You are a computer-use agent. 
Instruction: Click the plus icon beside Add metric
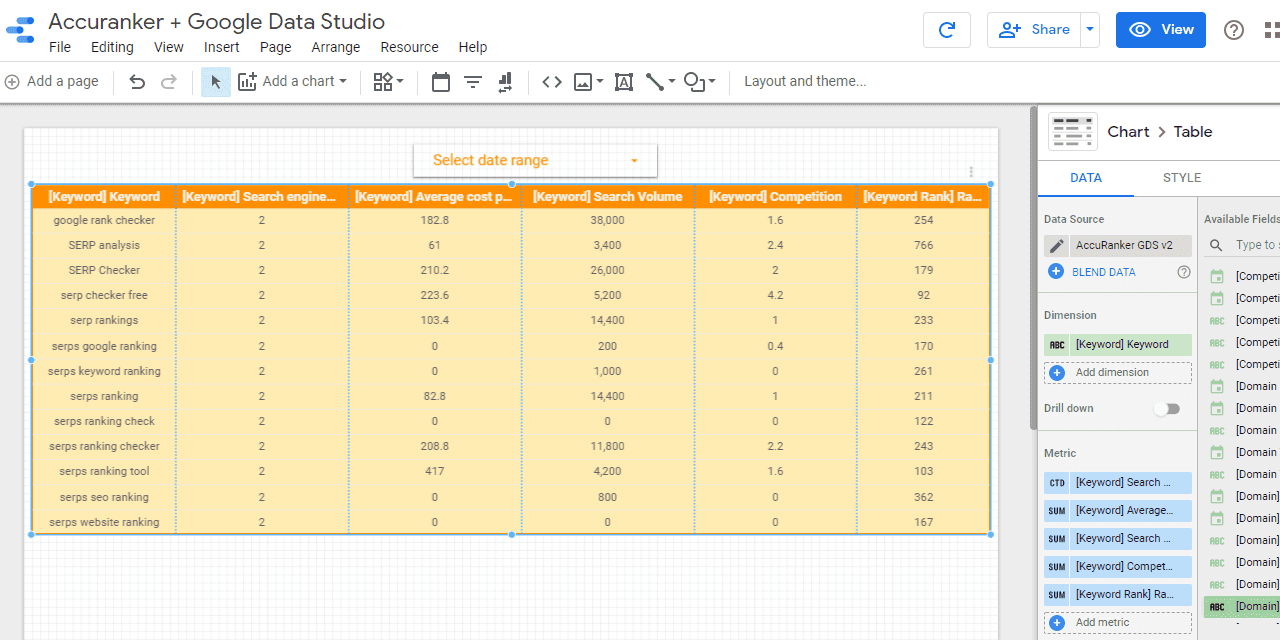(1057, 622)
